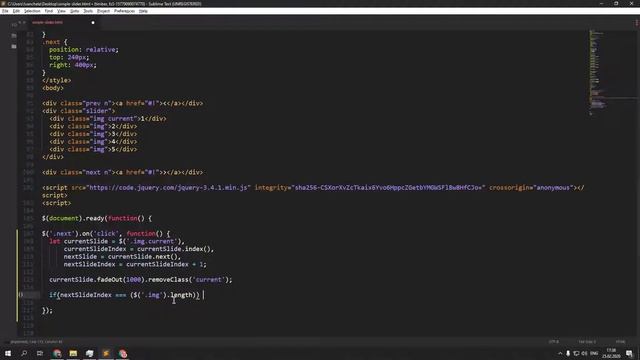Click the microphone tray icon
Viewport: 640px width, 360px height.
568,353
